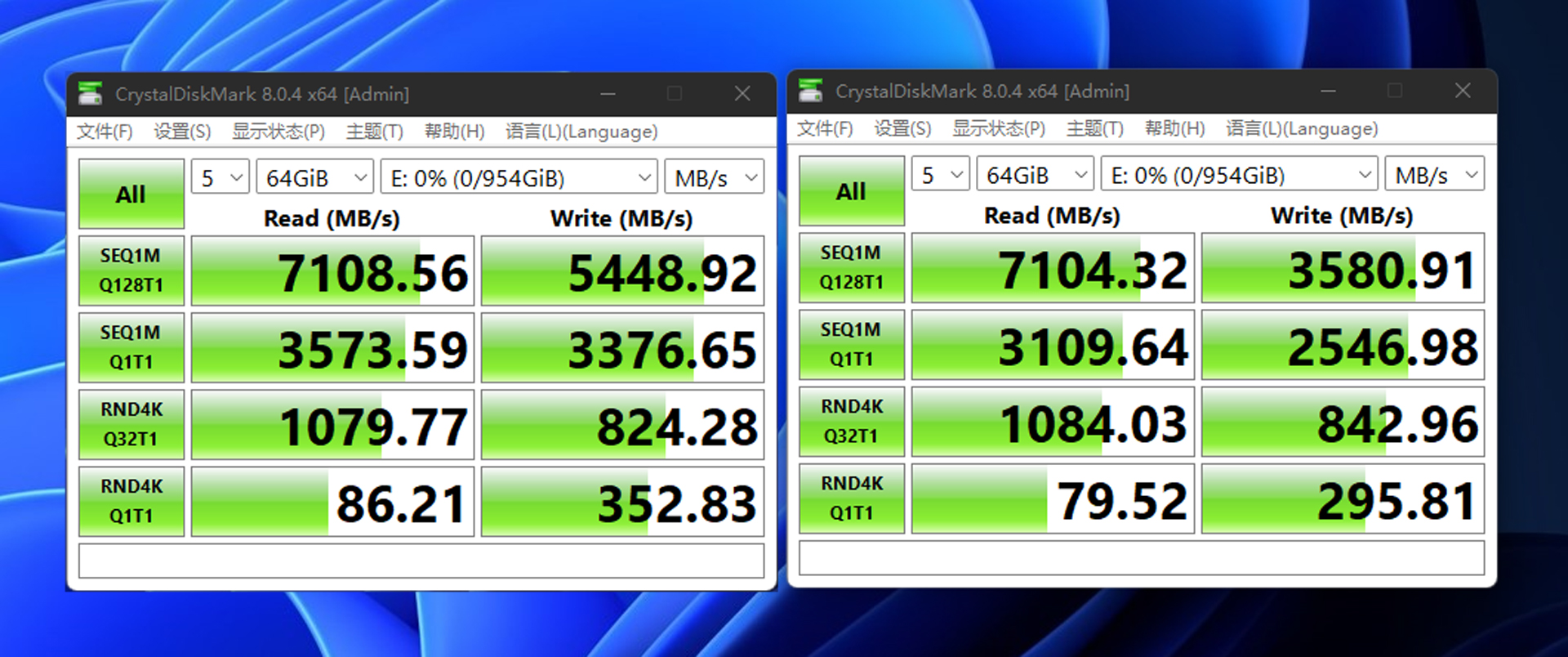Close the right CrystalDiskMark window

tap(1463, 91)
